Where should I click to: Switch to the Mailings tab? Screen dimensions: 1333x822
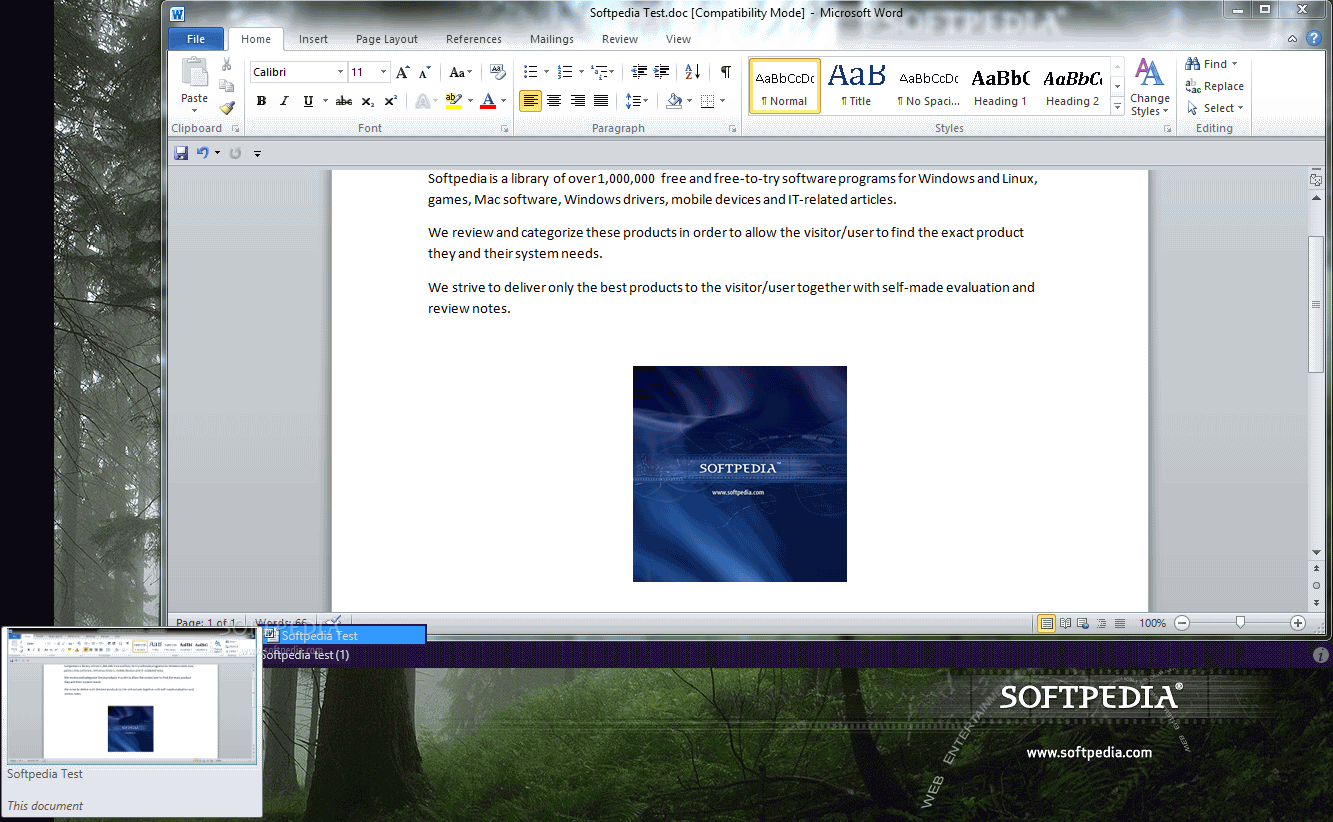[552, 39]
